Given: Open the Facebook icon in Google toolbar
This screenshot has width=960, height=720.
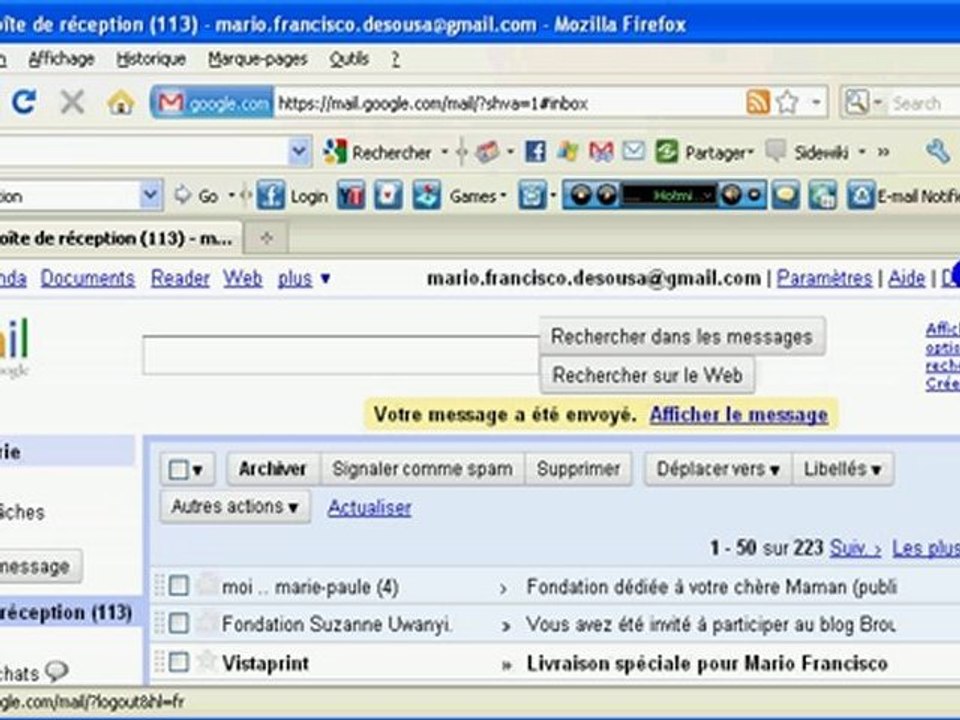Looking at the screenshot, I should 535,151.
